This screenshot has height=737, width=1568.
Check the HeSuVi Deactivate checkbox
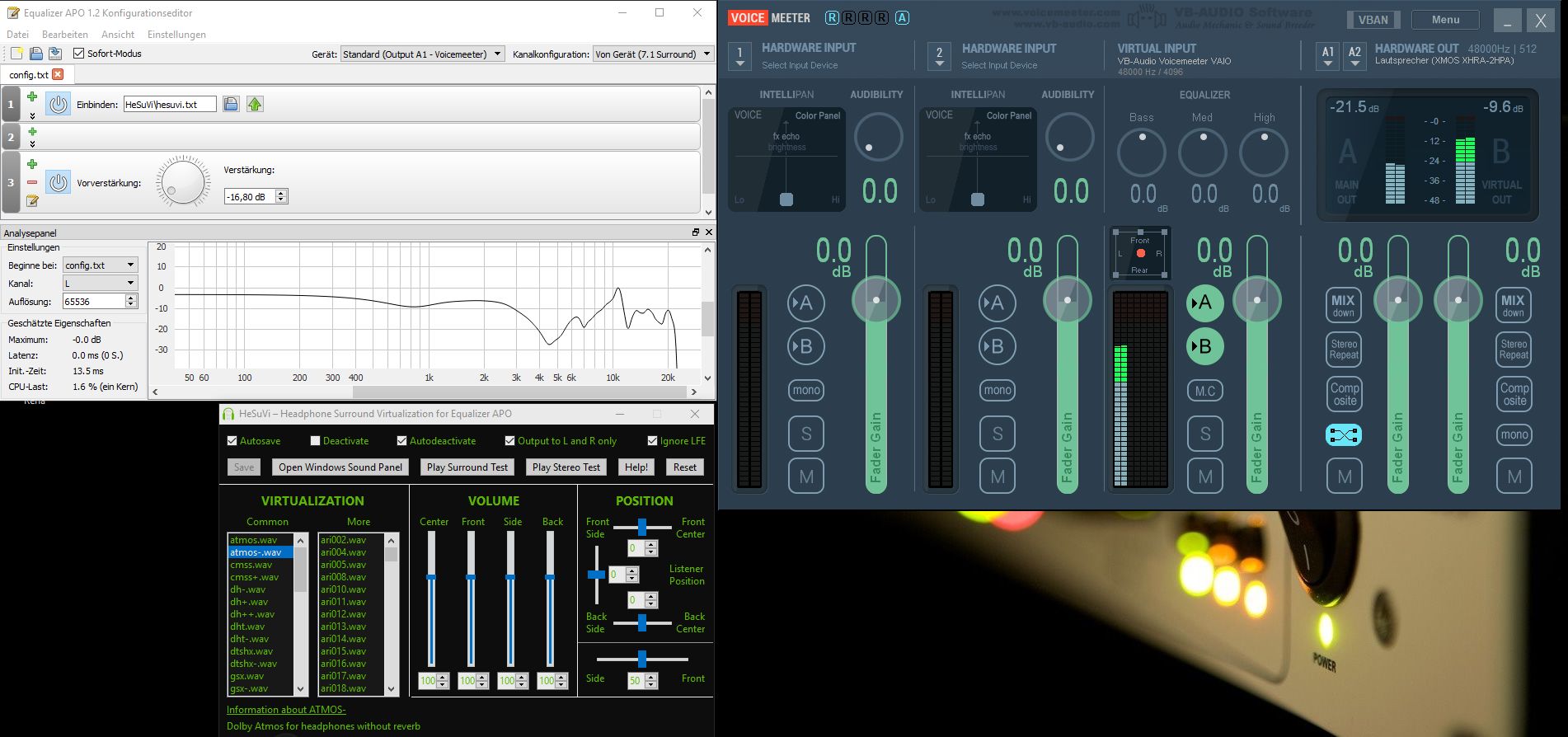315,441
